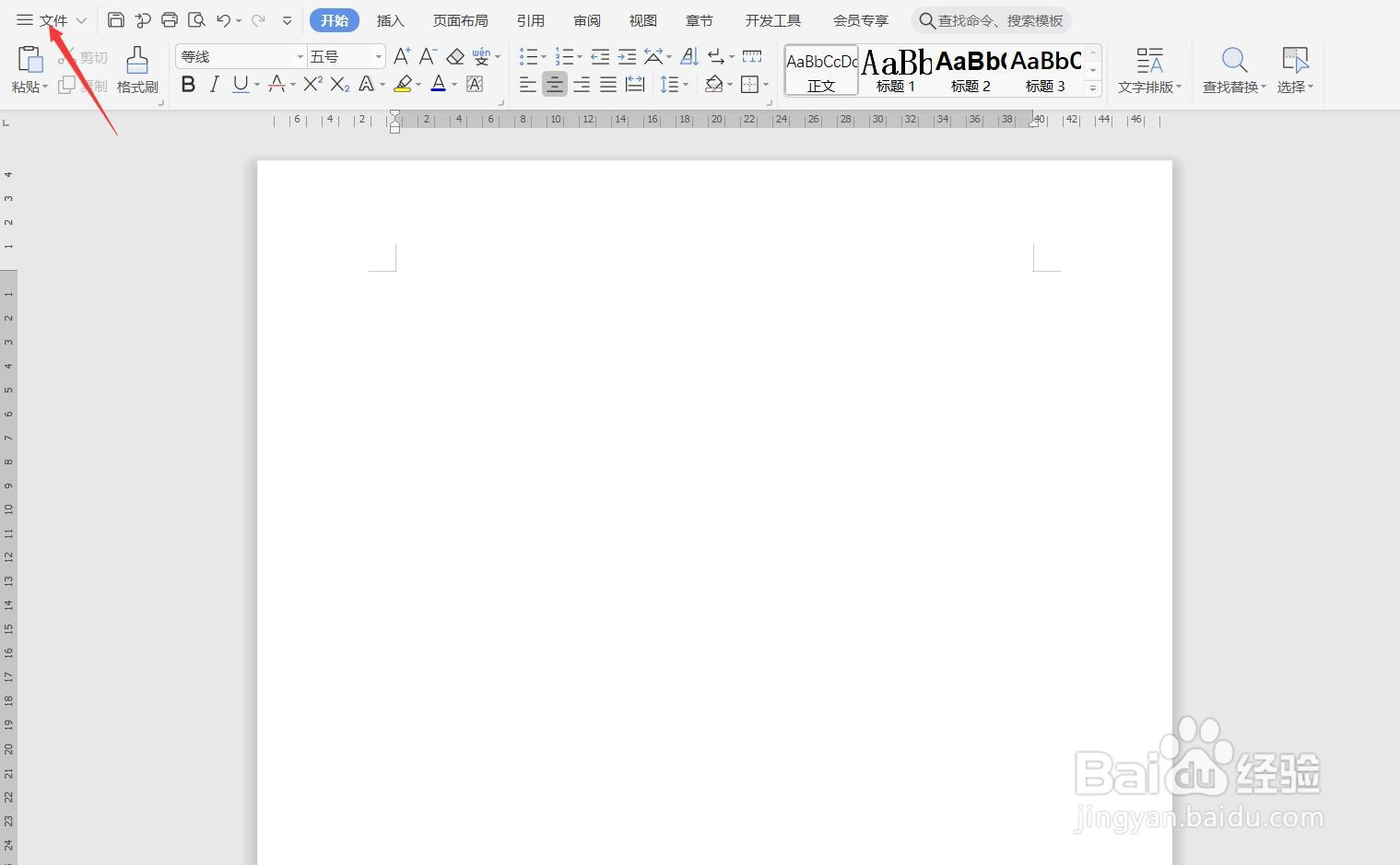Click the character border A icon
Screen dimensions: 1400x865
(x=475, y=85)
